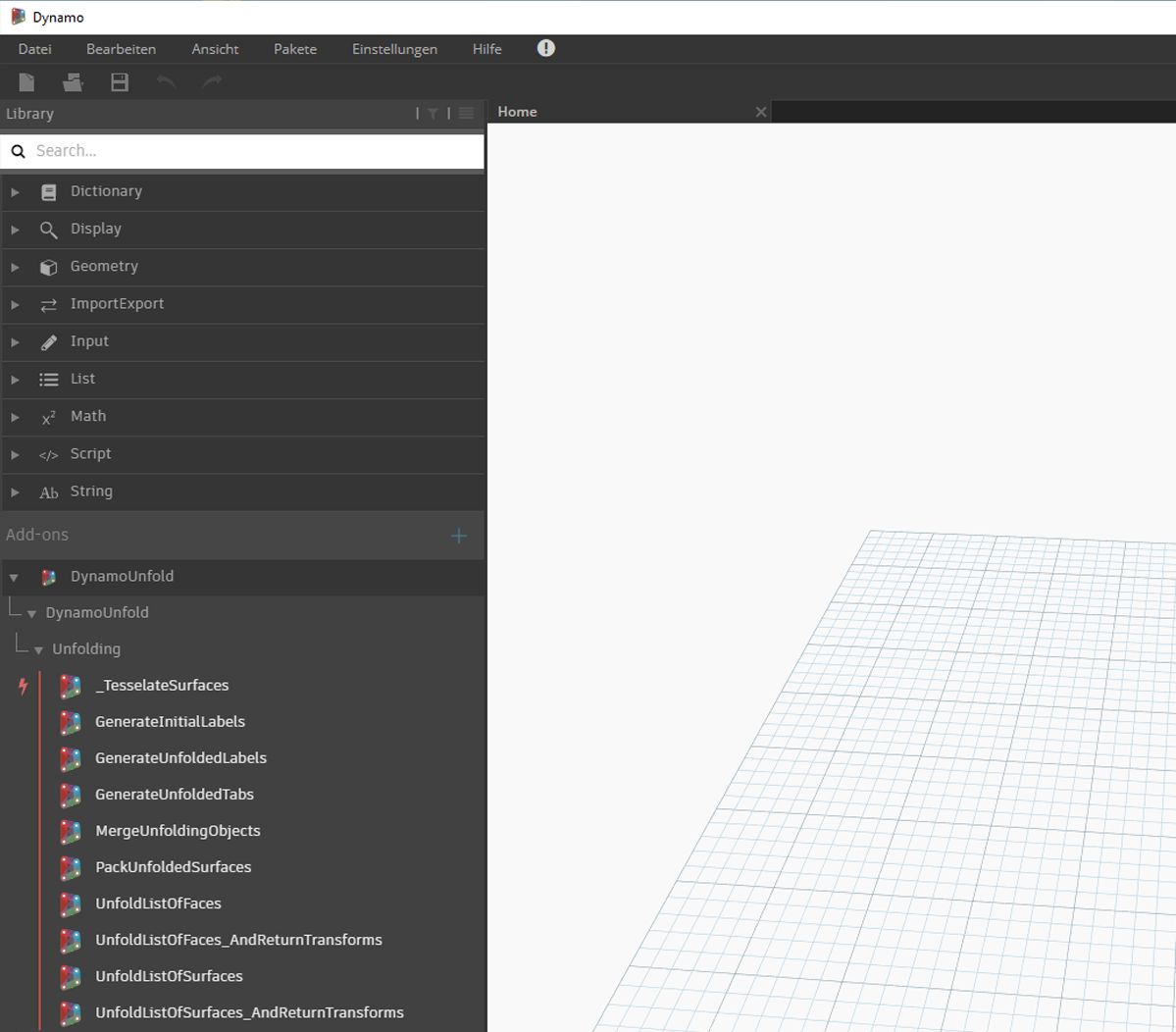Click the Open file toolbar icon
Image resolution: width=1176 pixels, height=1032 pixels.
(x=73, y=81)
